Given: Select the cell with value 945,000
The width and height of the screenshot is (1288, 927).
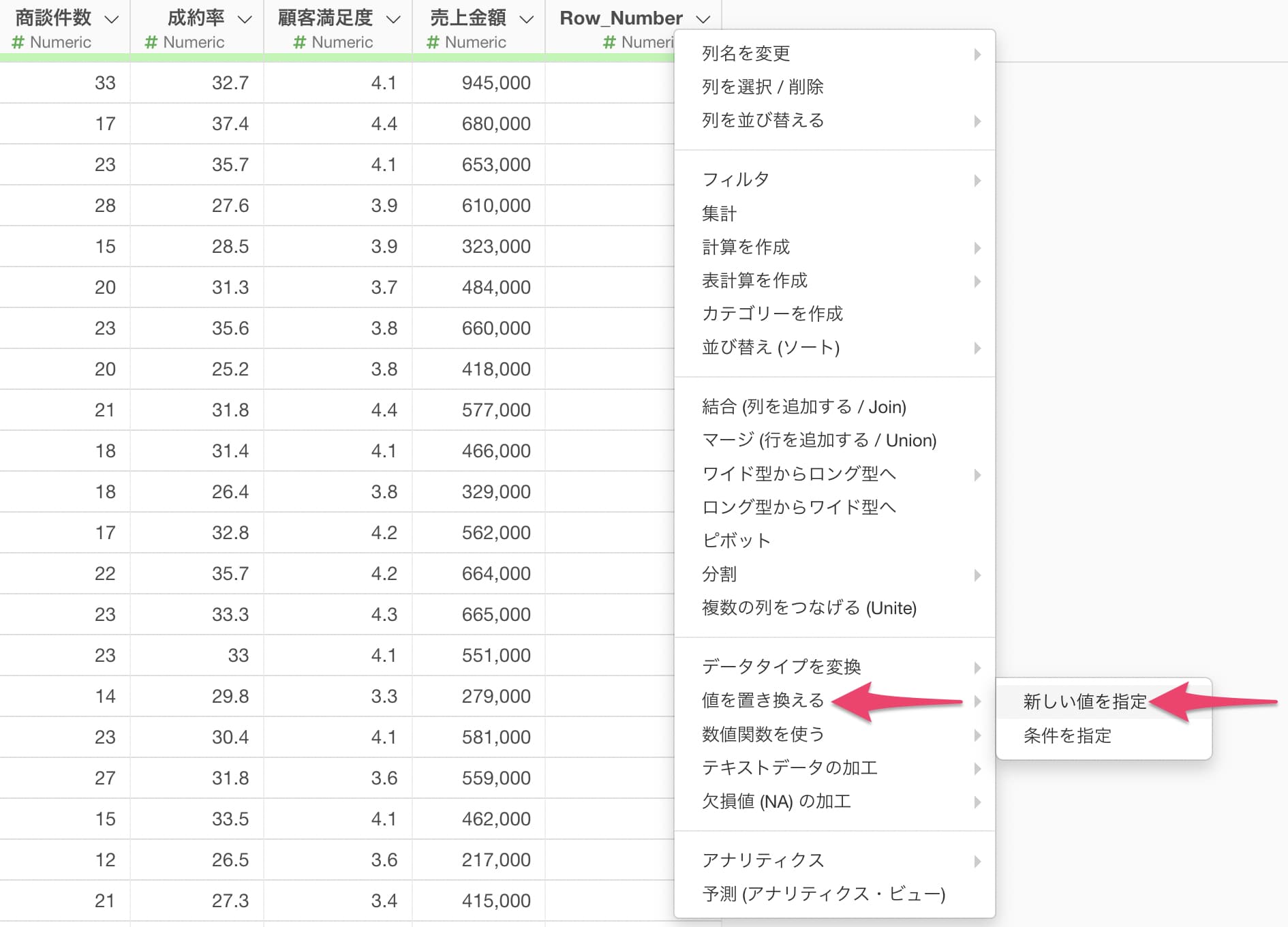Looking at the screenshot, I should pos(478,83).
